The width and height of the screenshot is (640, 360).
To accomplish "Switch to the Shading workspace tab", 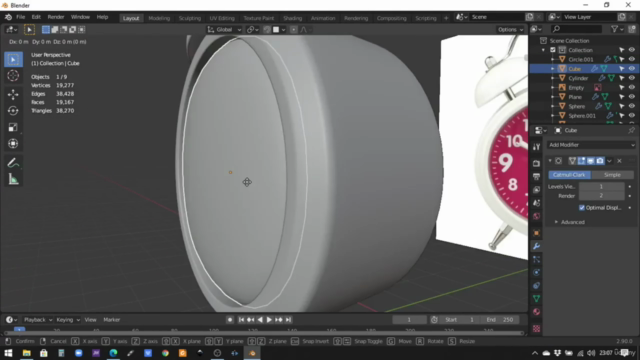I will (293, 18).
